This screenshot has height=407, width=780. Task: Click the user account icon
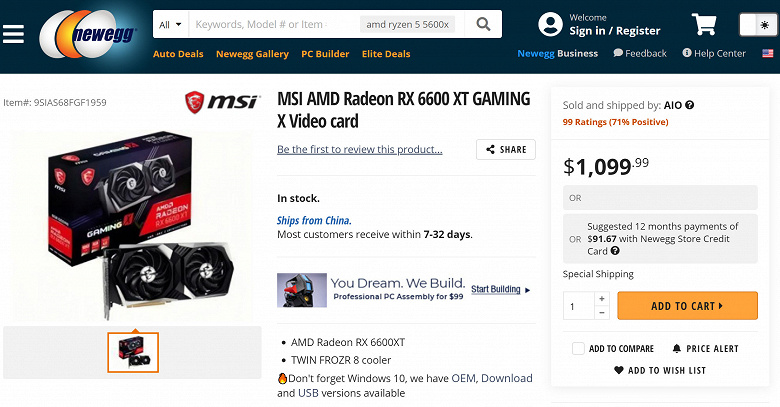(549, 25)
